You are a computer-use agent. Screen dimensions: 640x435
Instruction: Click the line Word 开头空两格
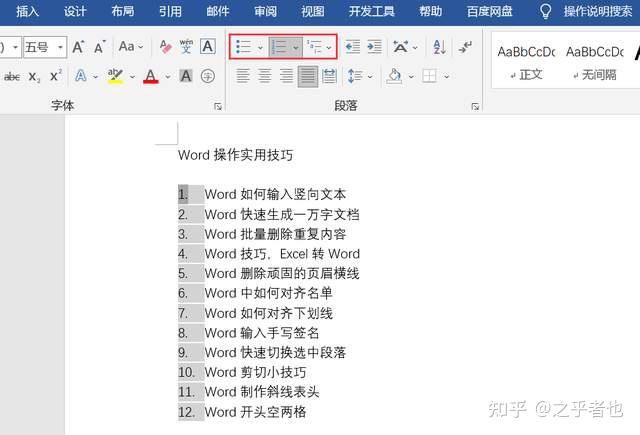(256, 412)
